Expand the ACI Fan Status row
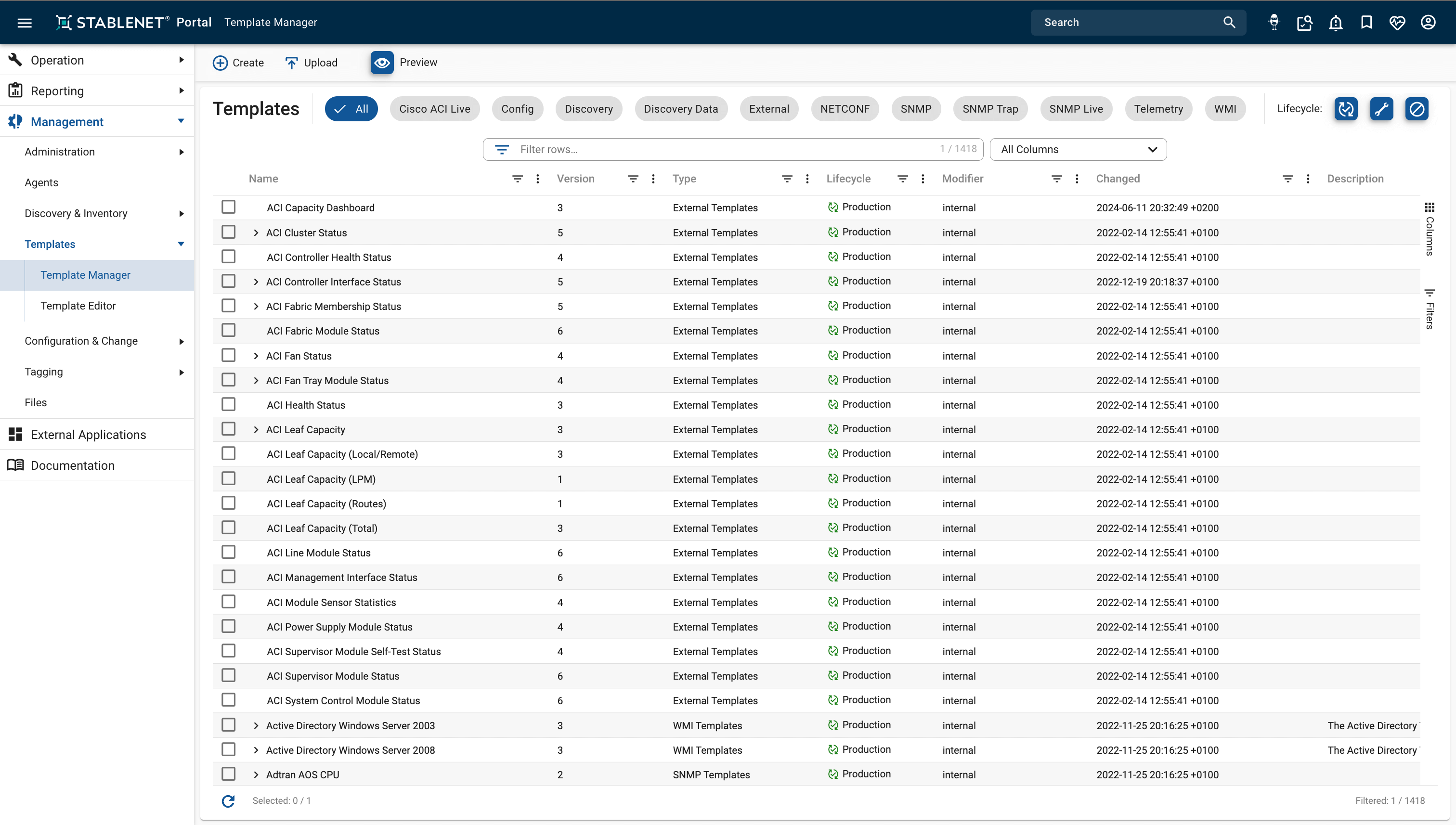The height and width of the screenshot is (825, 1456). 256,356
